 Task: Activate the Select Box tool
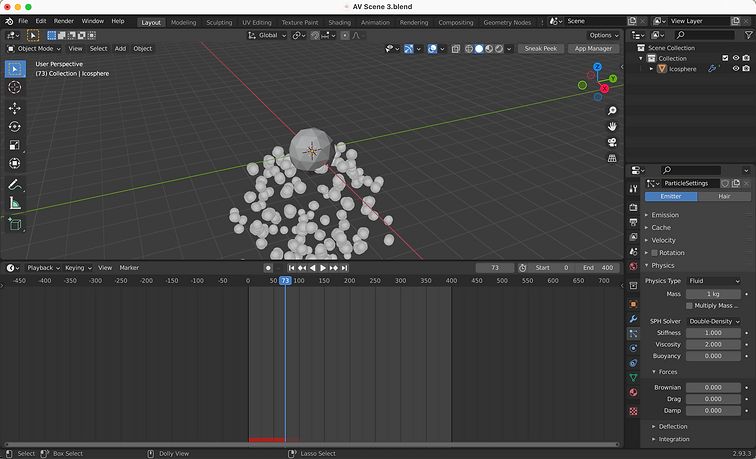[15, 69]
